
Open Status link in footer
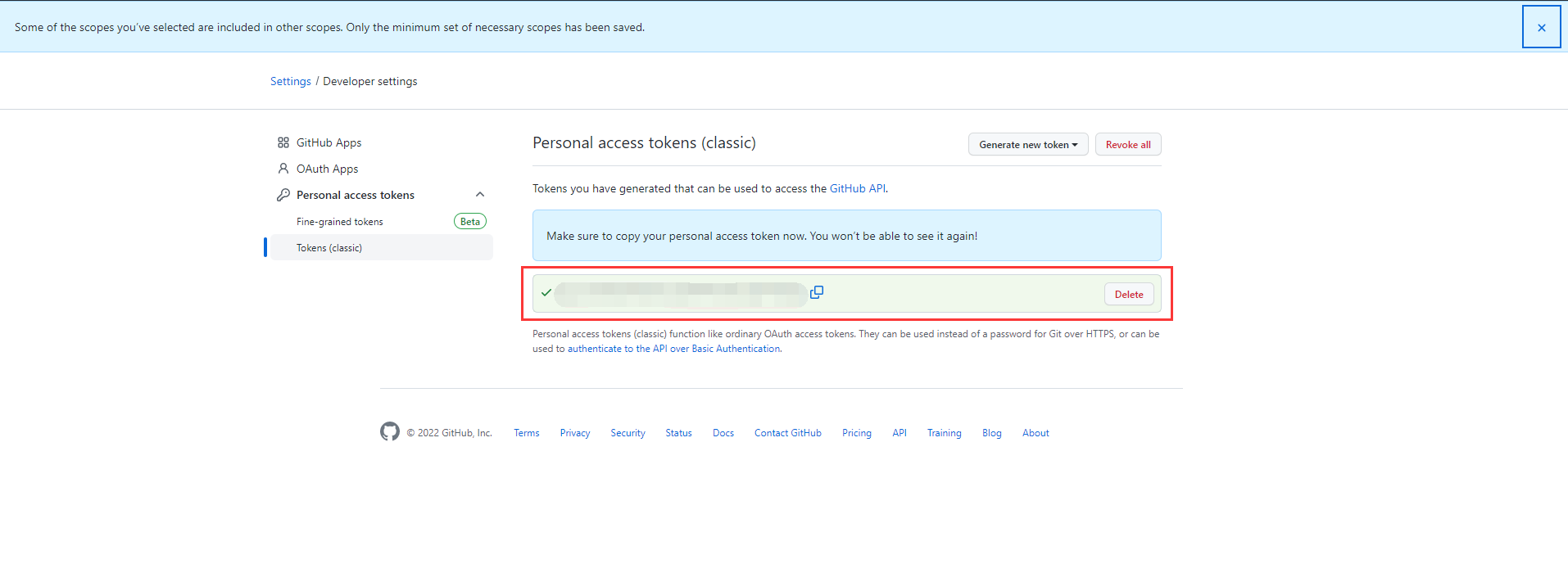click(x=678, y=433)
